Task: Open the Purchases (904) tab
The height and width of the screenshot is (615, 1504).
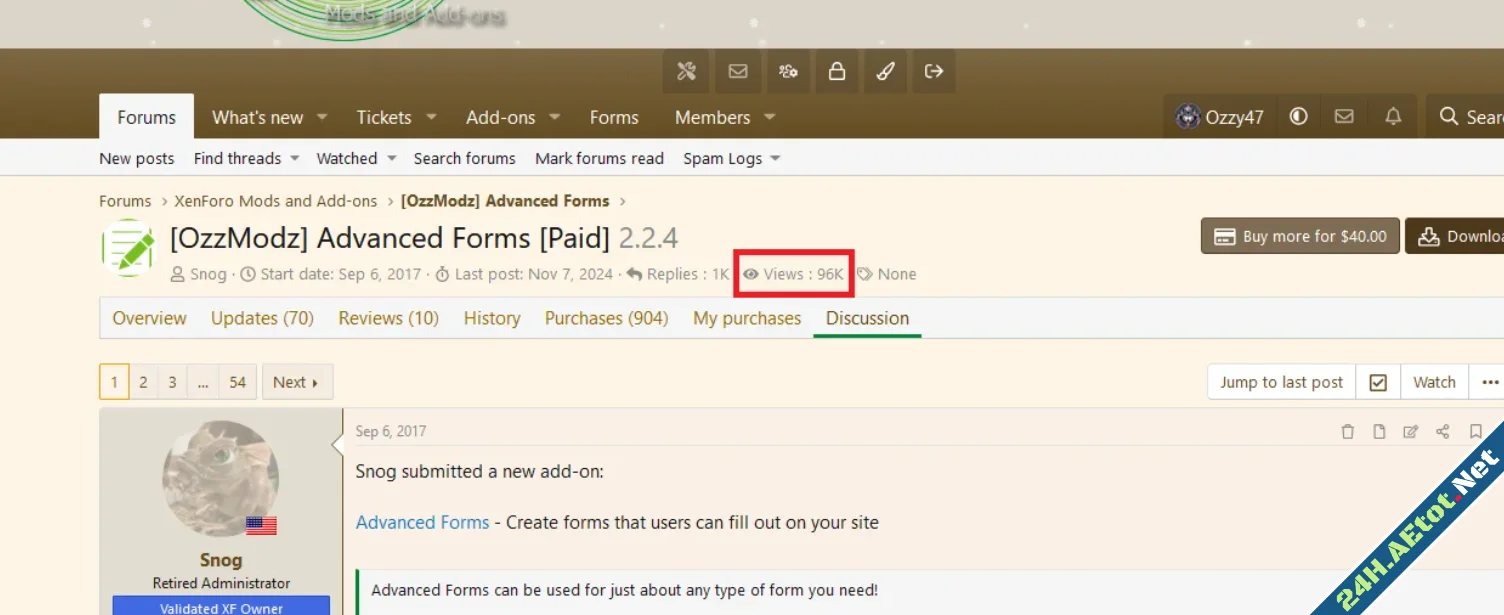Action: tap(606, 318)
